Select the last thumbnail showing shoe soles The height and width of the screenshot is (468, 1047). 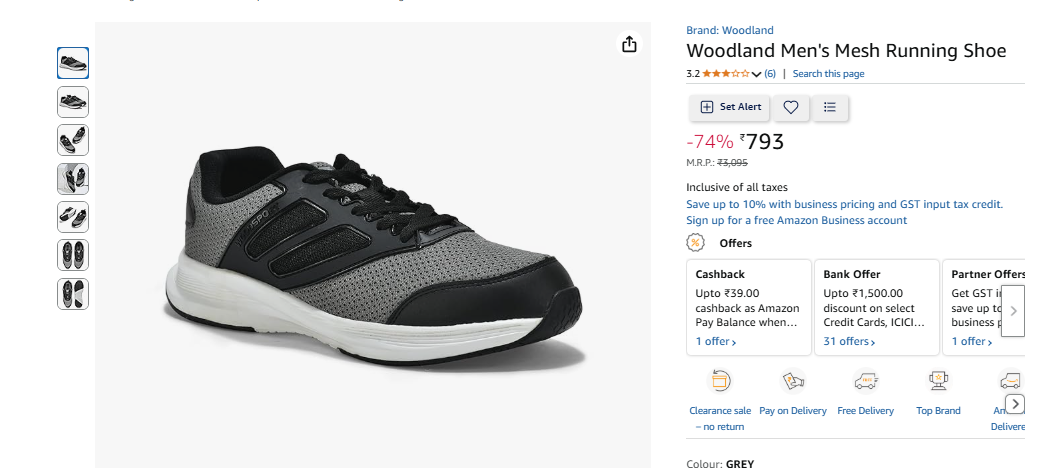click(73, 294)
